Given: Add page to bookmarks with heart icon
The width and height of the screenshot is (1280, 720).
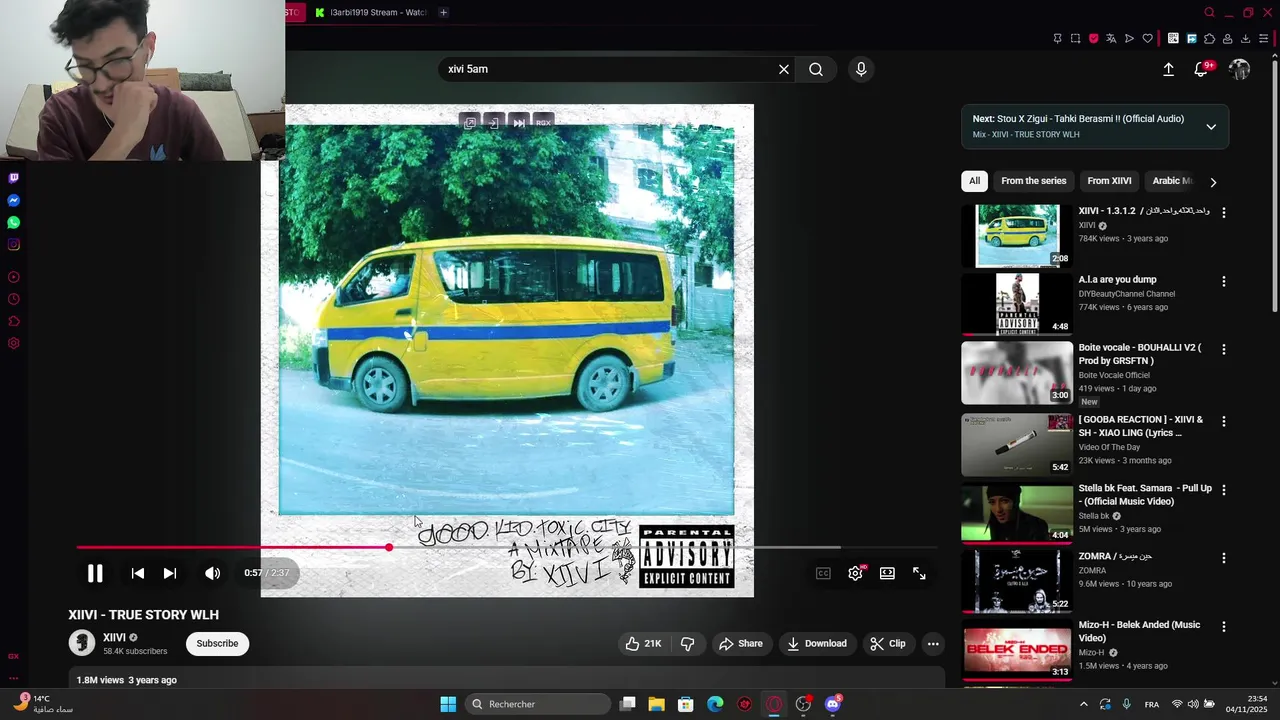Looking at the screenshot, I should pyautogui.click(x=1148, y=39).
